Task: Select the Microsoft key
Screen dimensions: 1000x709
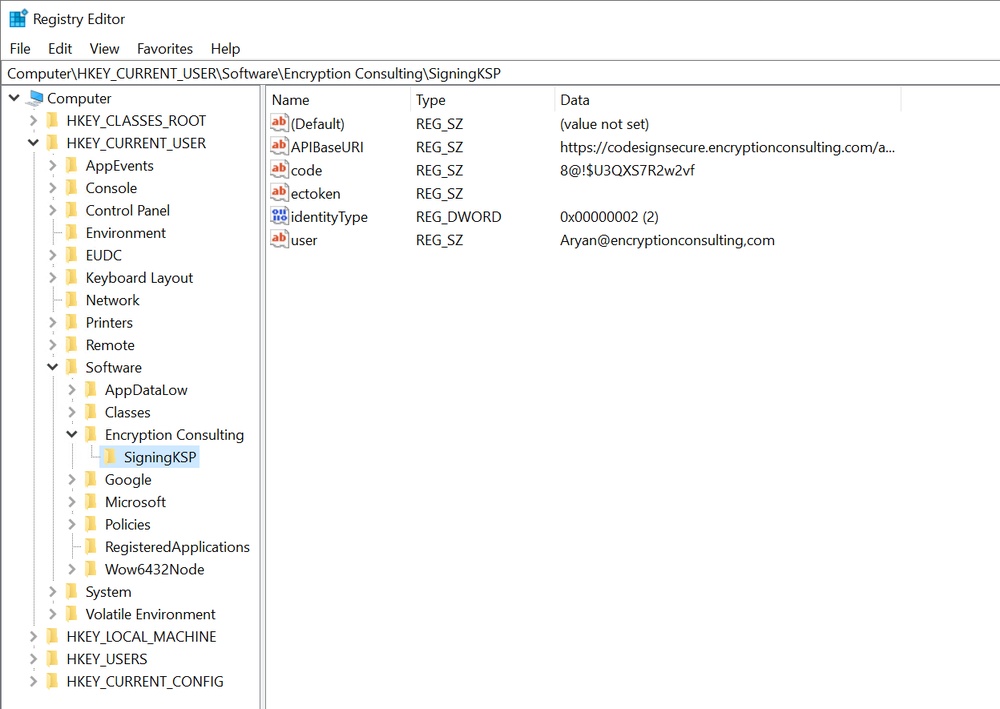Action: 135,502
